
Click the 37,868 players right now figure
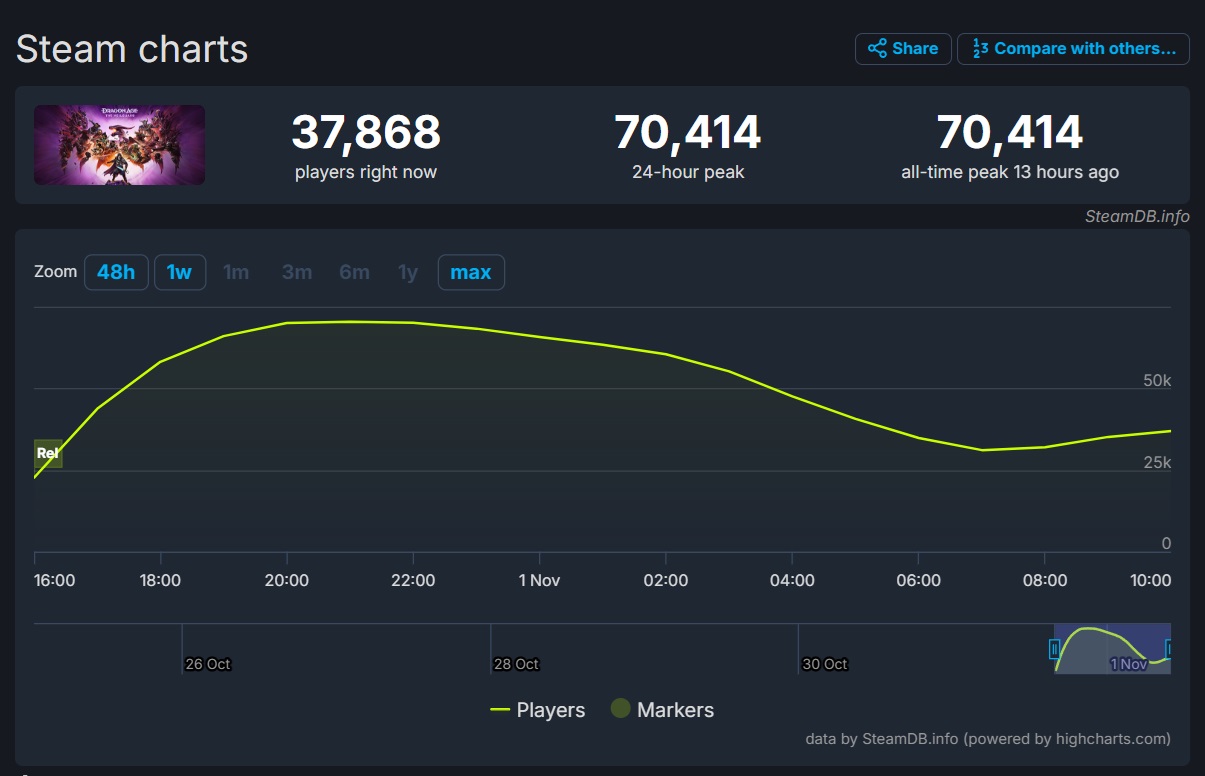click(366, 133)
